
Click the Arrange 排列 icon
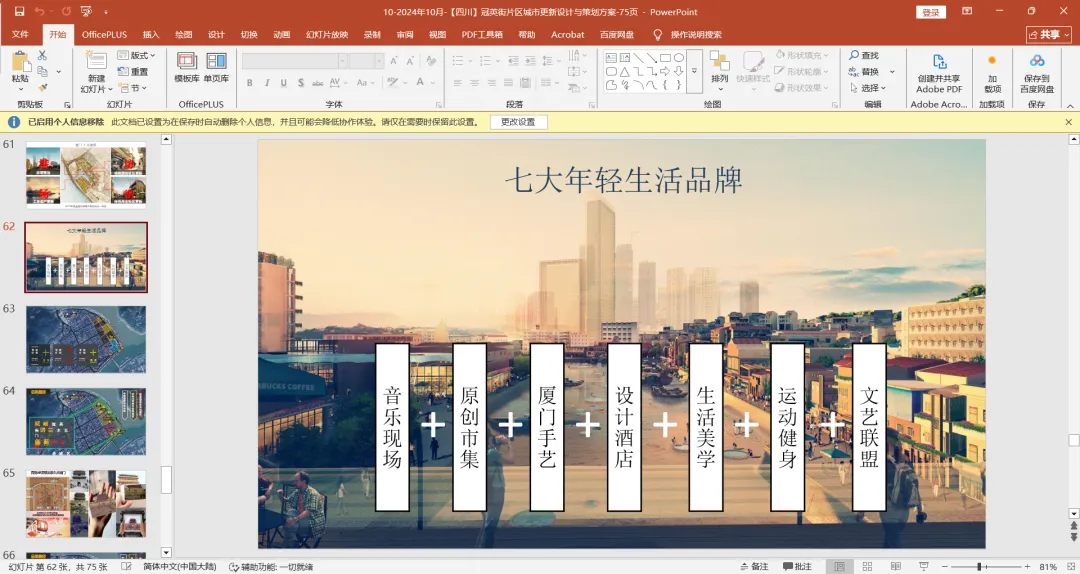coord(720,62)
